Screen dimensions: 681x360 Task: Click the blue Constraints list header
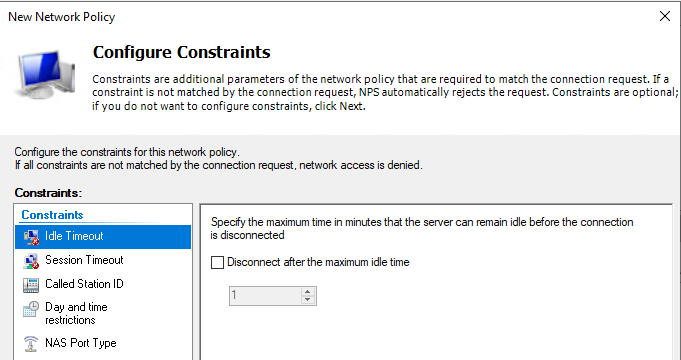tap(52, 215)
